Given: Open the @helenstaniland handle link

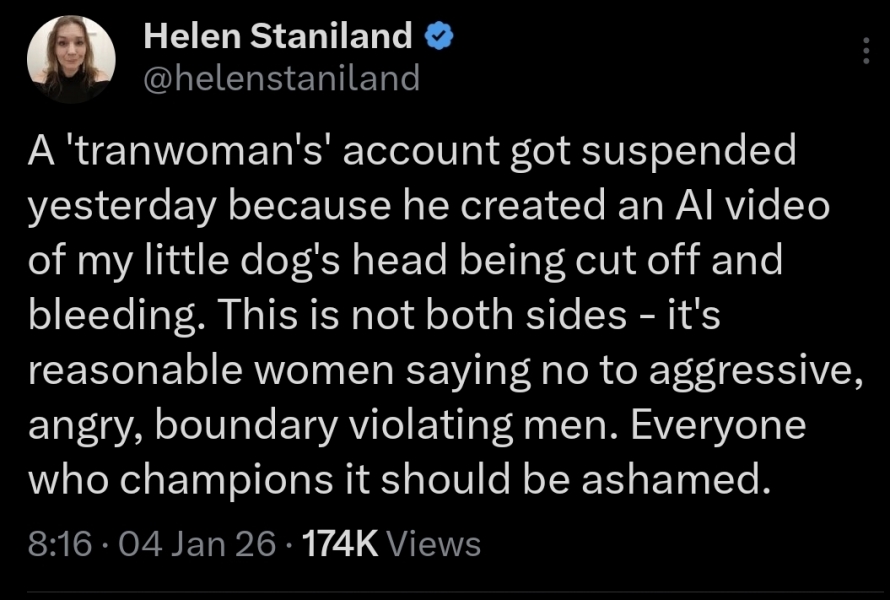Looking at the screenshot, I should 283,78.
